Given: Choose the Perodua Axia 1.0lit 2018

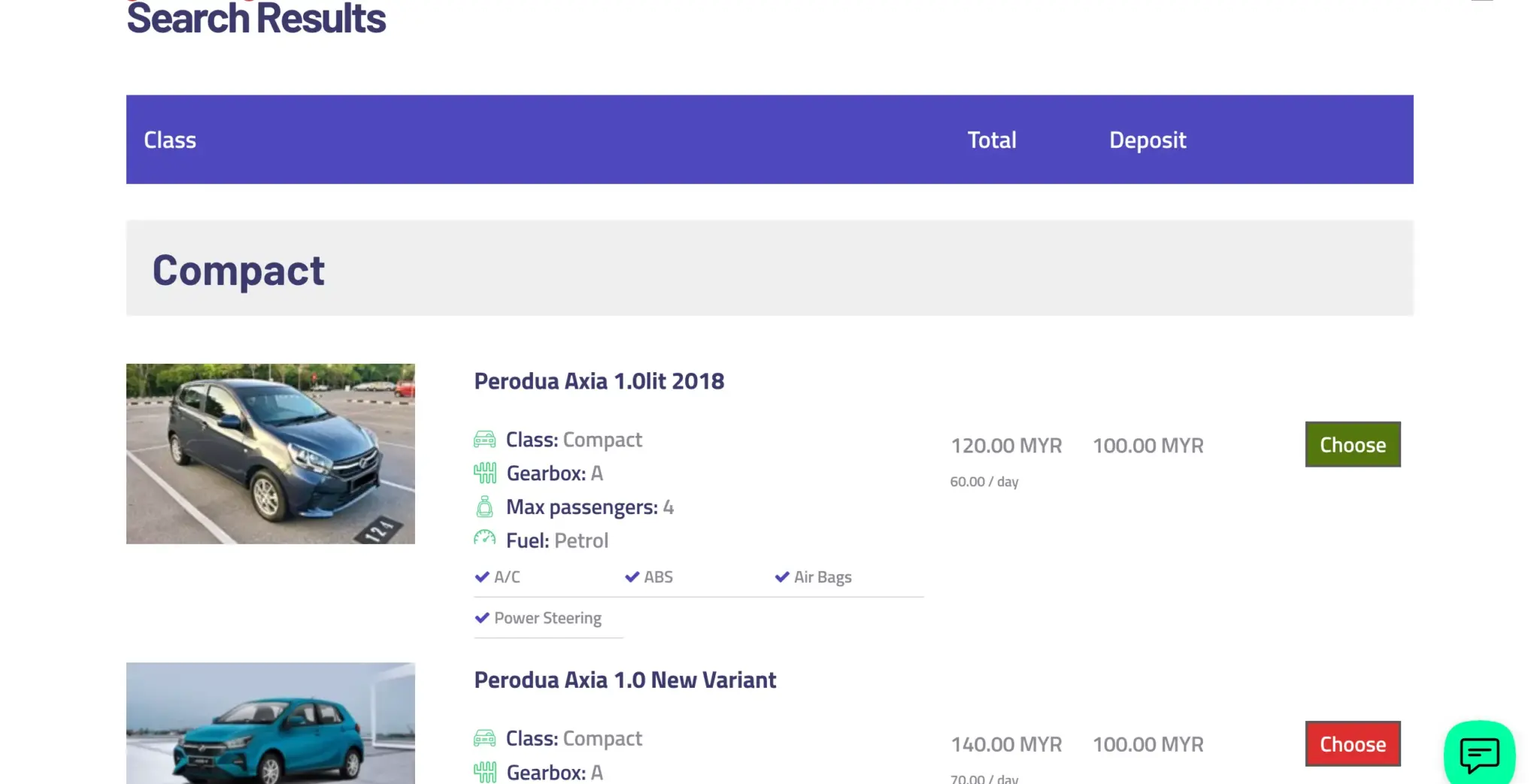Looking at the screenshot, I should pyautogui.click(x=1352, y=444).
